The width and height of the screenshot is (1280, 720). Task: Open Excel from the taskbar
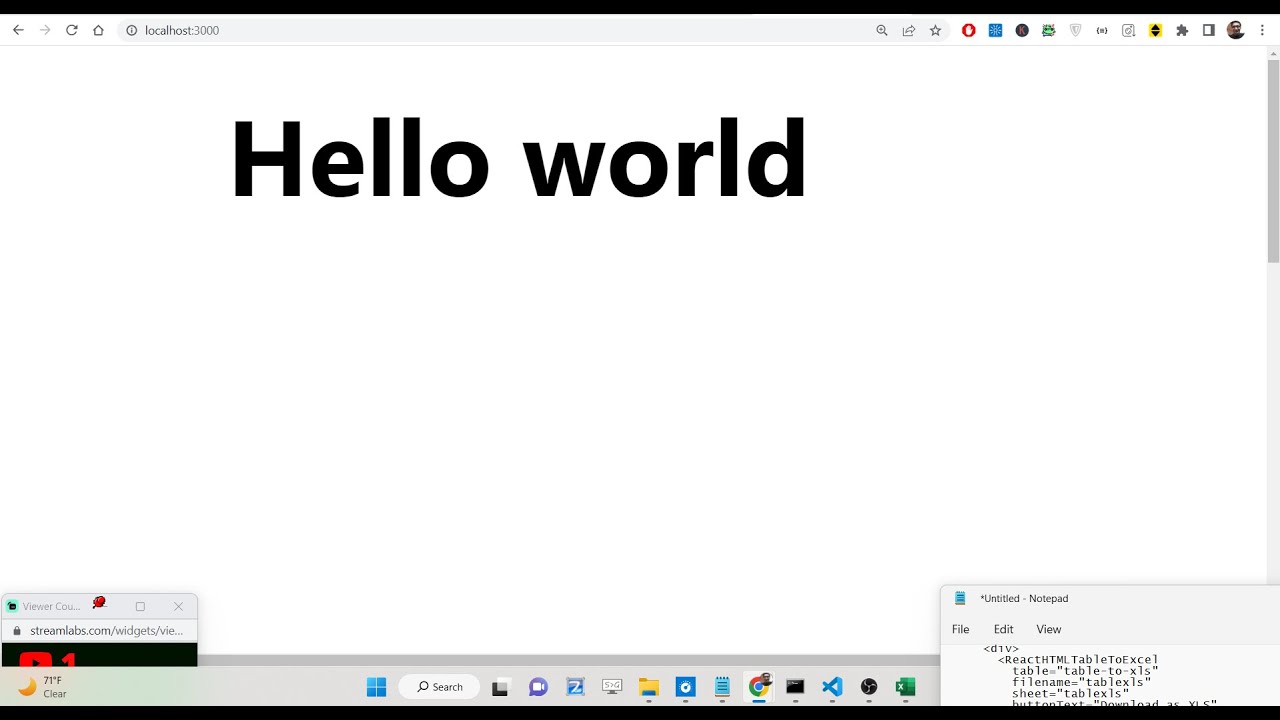coord(905,687)
